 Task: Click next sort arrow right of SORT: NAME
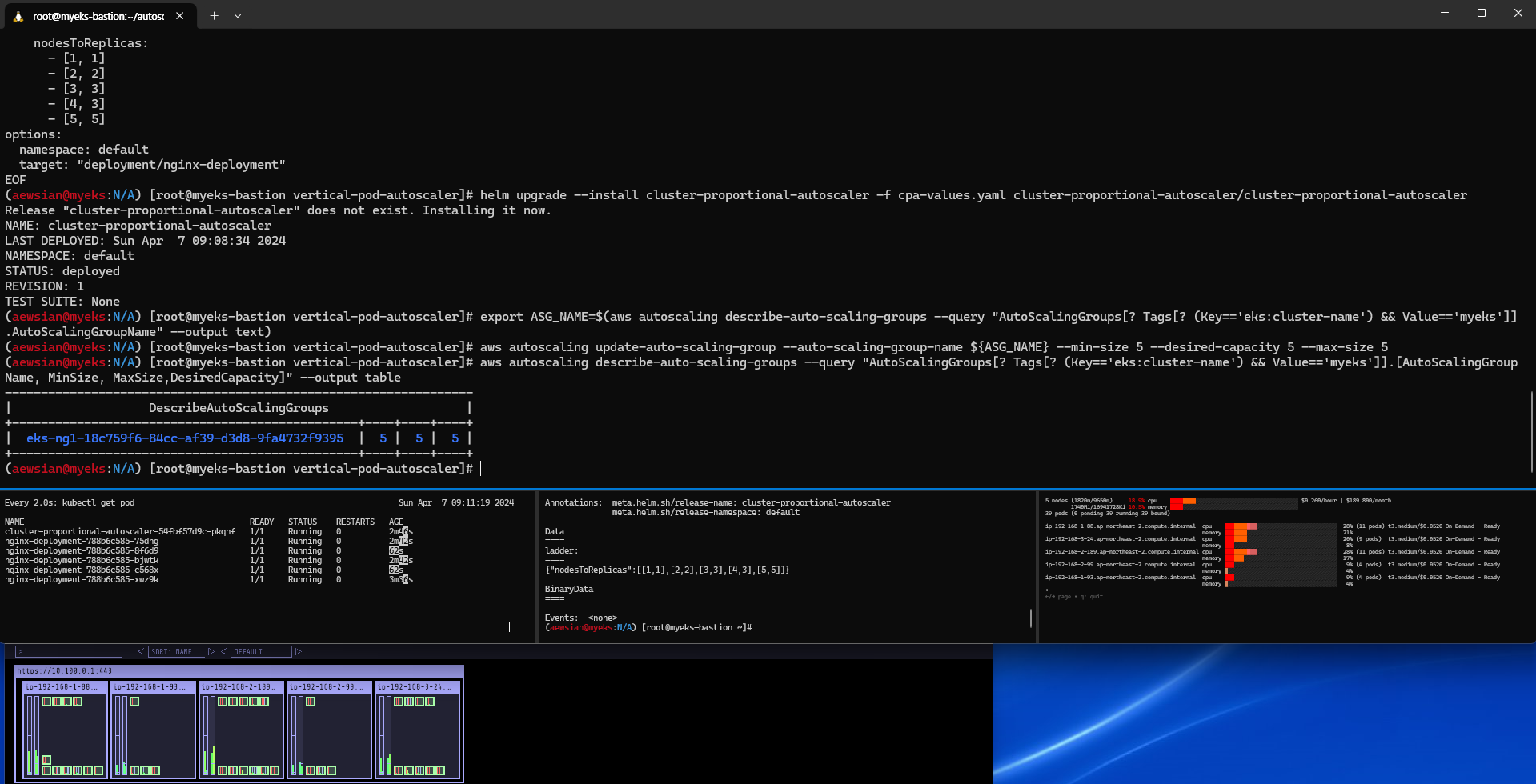tap(211, 651)
